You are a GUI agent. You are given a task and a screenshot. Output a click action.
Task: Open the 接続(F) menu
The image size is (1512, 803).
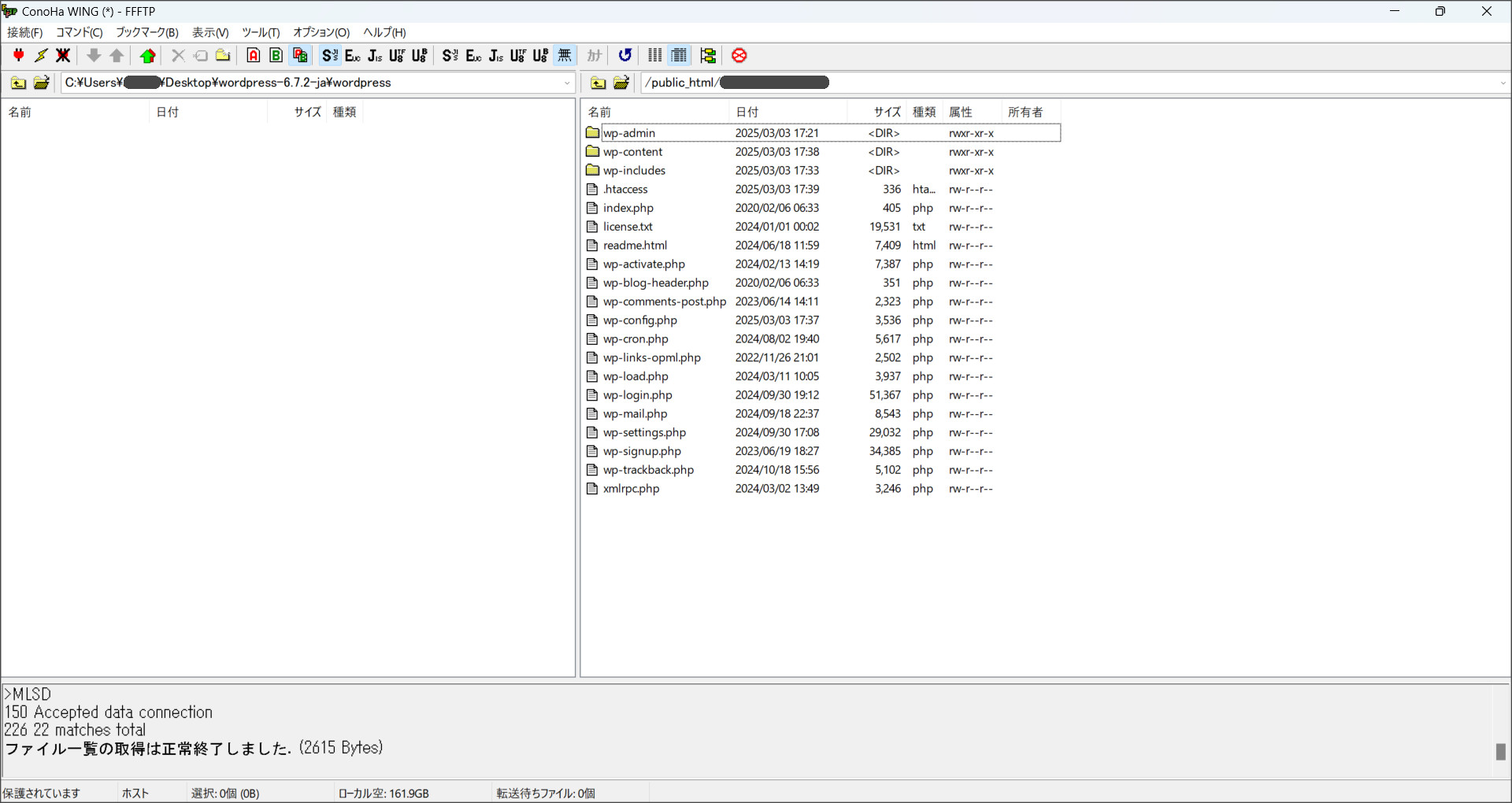point(25,32)
